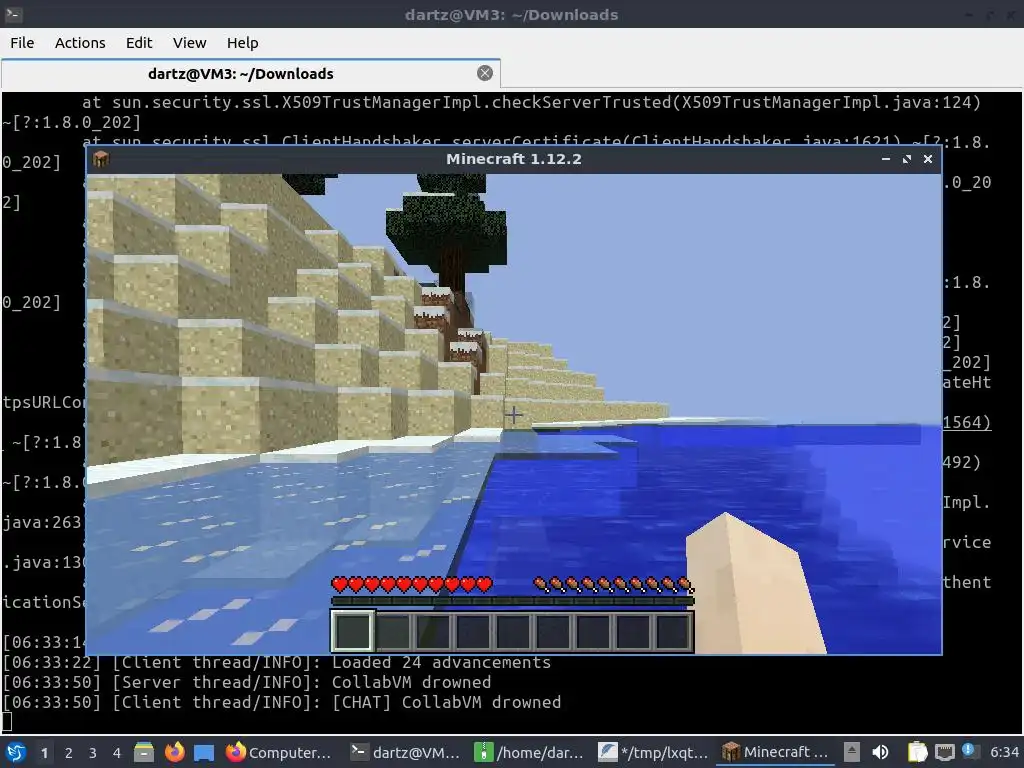
Task: Switch to the Minecraft taskbar entry
Action: click(x=776, y=752)
